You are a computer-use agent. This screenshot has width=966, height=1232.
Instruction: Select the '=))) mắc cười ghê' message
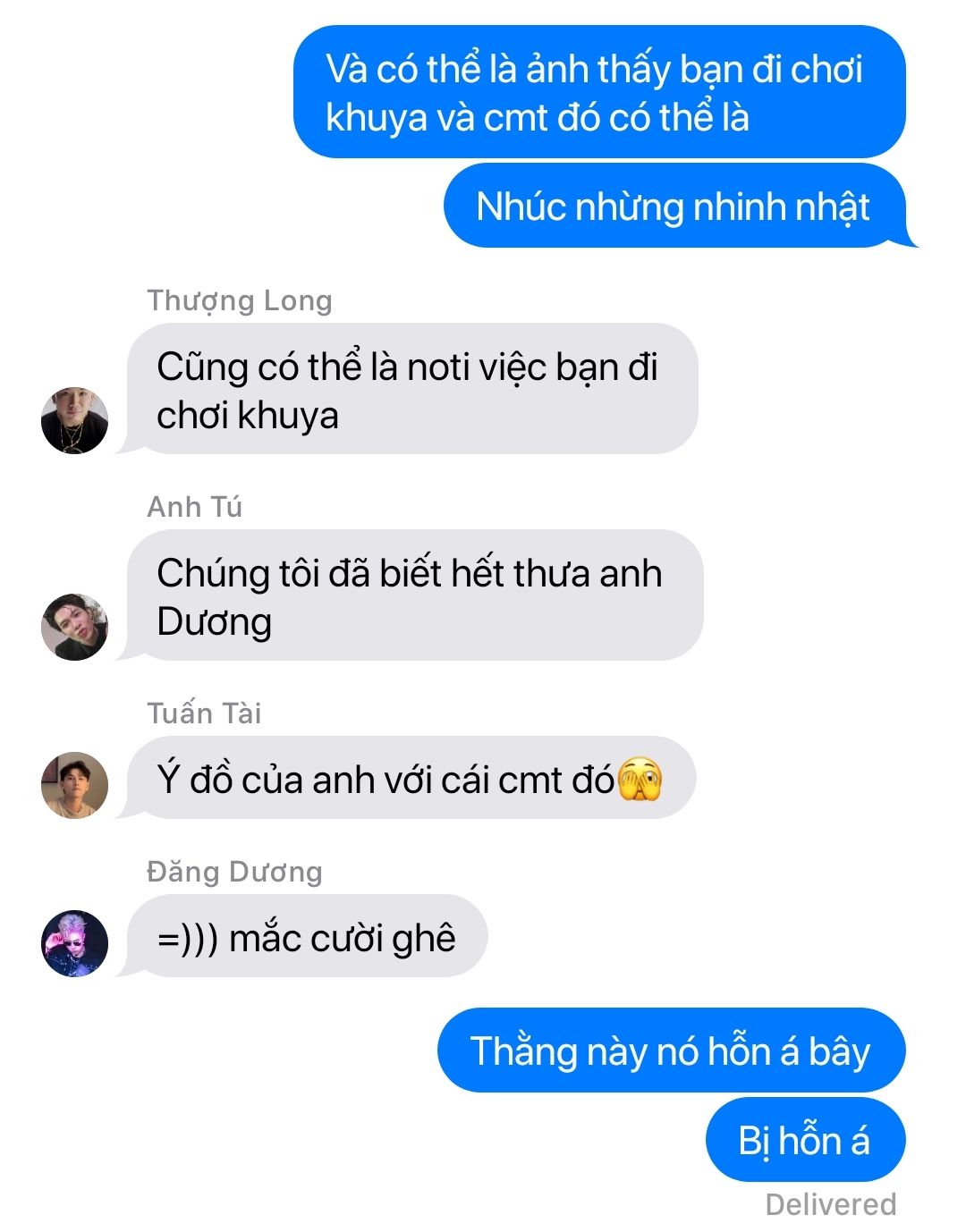pyautogui.click(x=306, y=936)
